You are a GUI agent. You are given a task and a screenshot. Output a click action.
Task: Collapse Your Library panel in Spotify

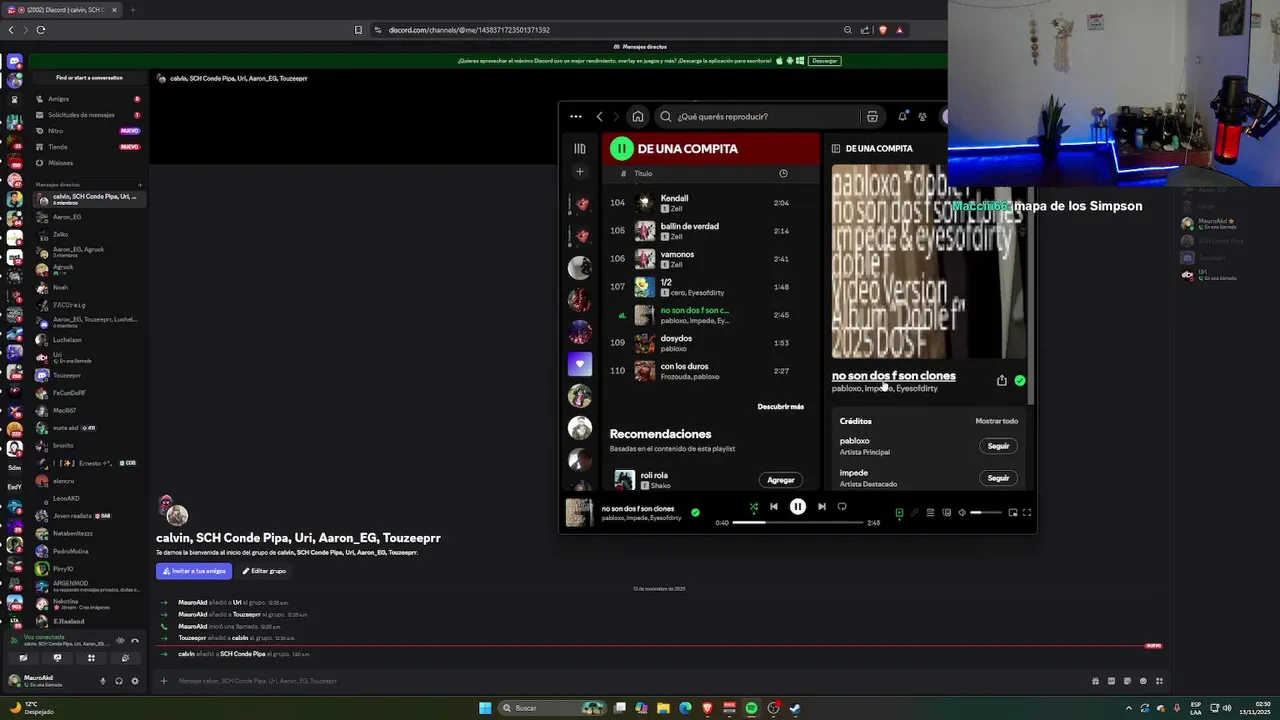click(x=579, y=148)
